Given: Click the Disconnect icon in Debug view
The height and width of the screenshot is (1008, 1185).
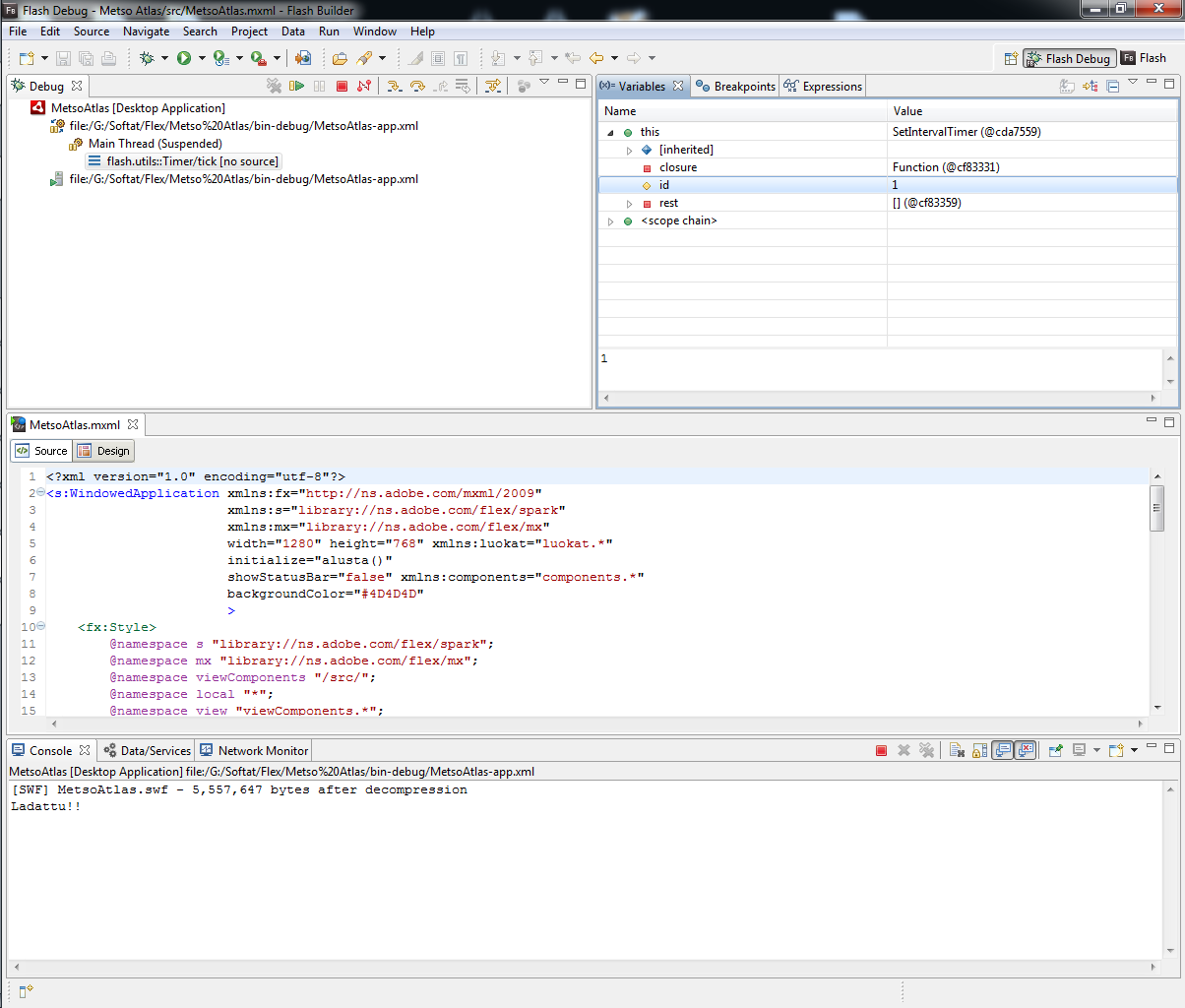Looking at the screenshot, I should [x=364, y=86].
